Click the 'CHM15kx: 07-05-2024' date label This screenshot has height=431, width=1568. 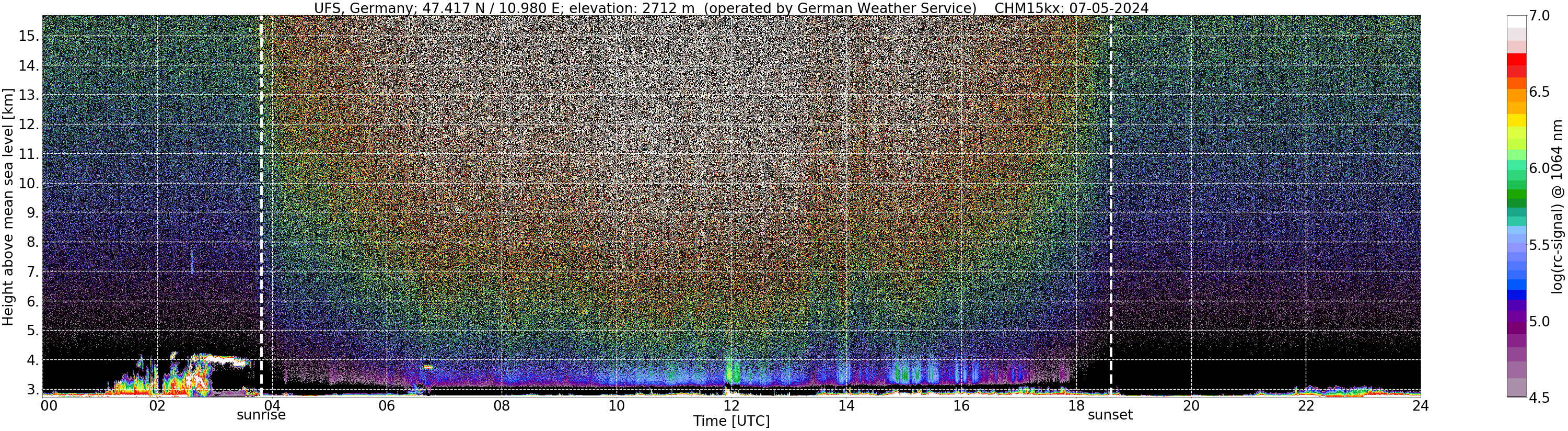pyautogui.click(x=1071, y=8)
